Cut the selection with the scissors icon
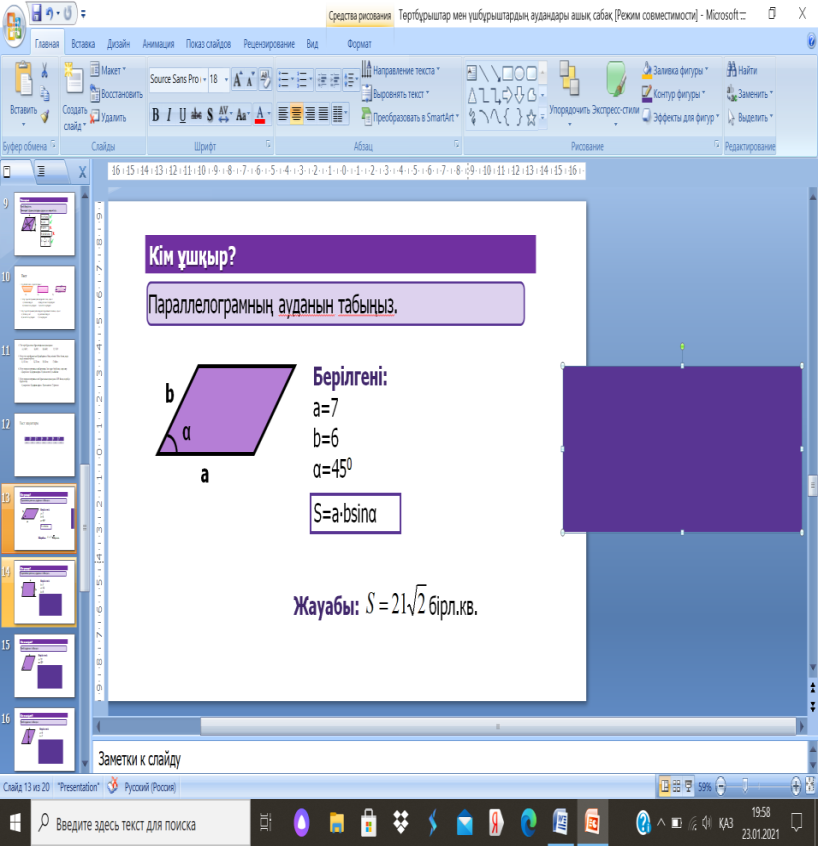The width and height of the screenshot is (818, 846). click(45, 70)
